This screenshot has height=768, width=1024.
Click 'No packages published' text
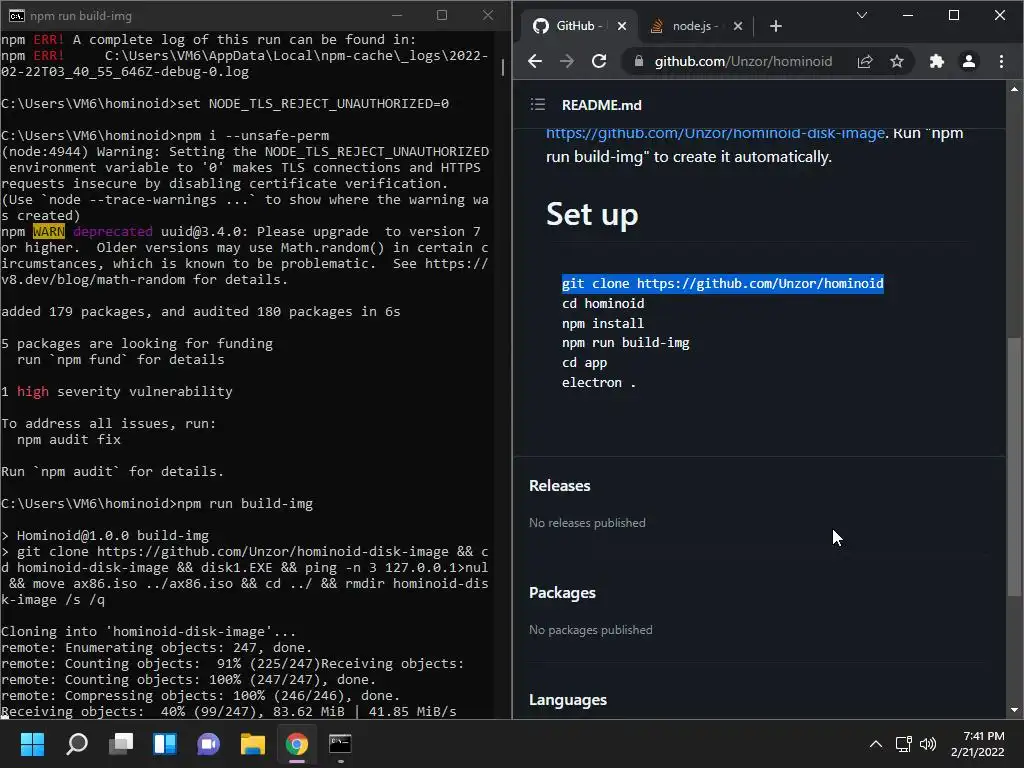tap(590, 630)
